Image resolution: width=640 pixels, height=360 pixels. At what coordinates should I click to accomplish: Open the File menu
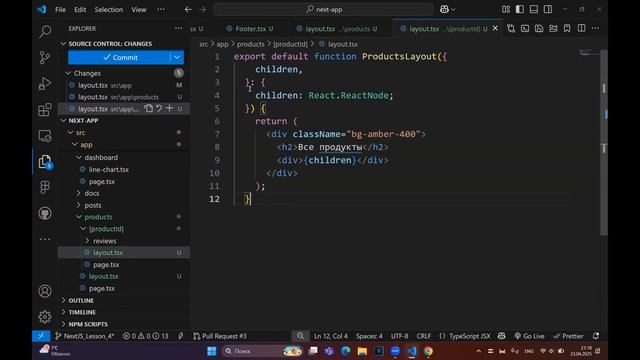click(x=60, y=9)
